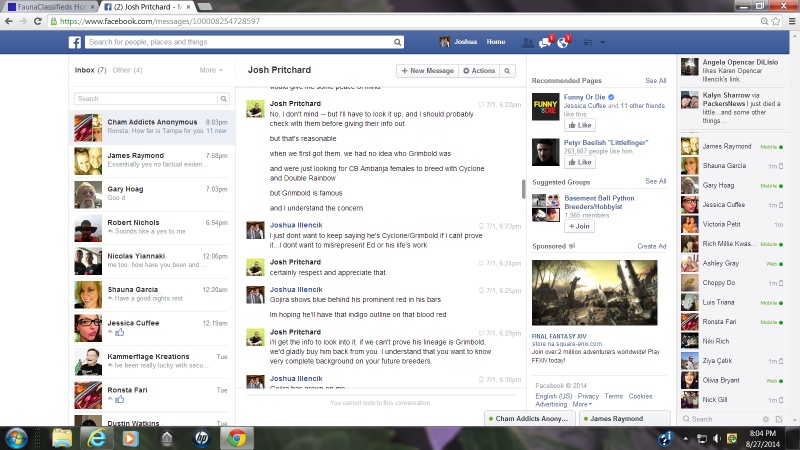Open the Final Fantasy XIV ad image
This screenshot has height=450, width=800.
point(594,293)
